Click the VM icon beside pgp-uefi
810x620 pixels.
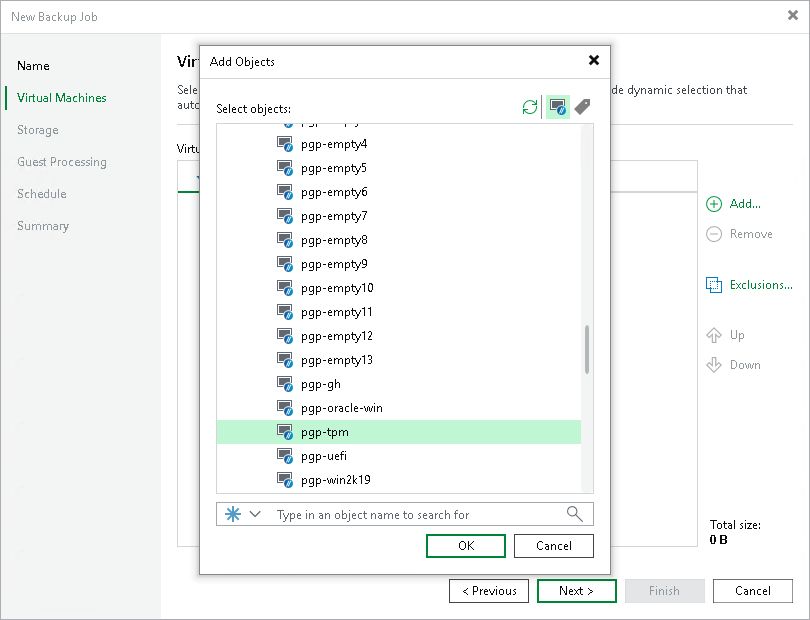pos(285,456)
